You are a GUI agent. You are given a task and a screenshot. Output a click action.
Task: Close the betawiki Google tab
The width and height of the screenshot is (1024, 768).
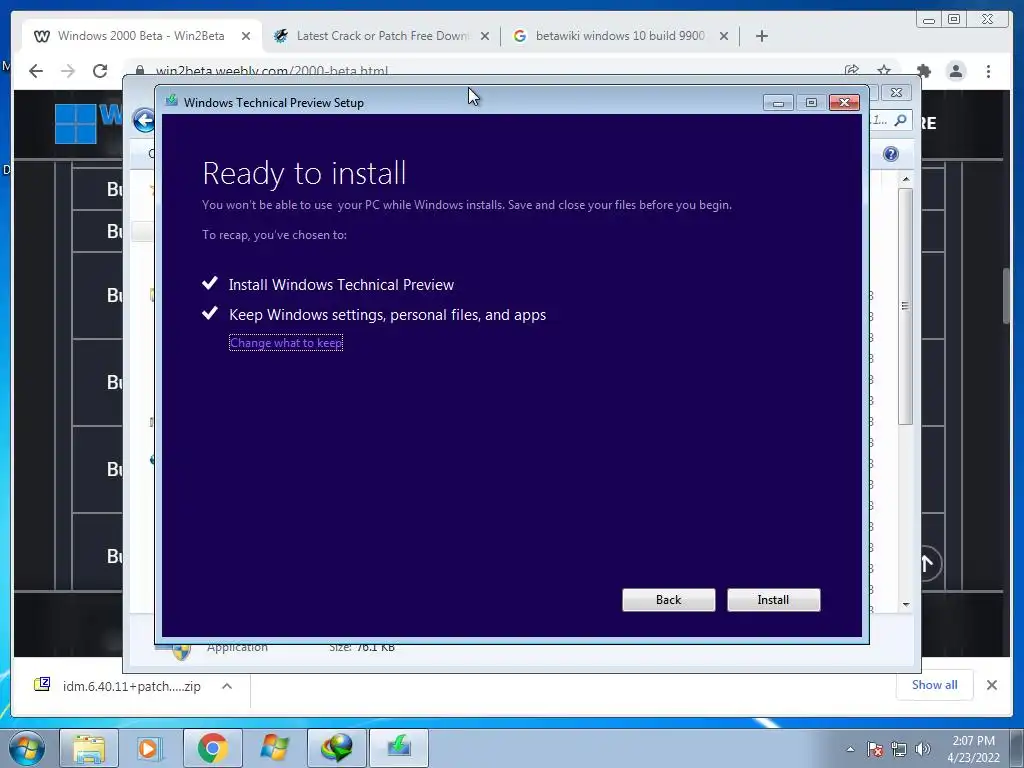tap(724, 36)
